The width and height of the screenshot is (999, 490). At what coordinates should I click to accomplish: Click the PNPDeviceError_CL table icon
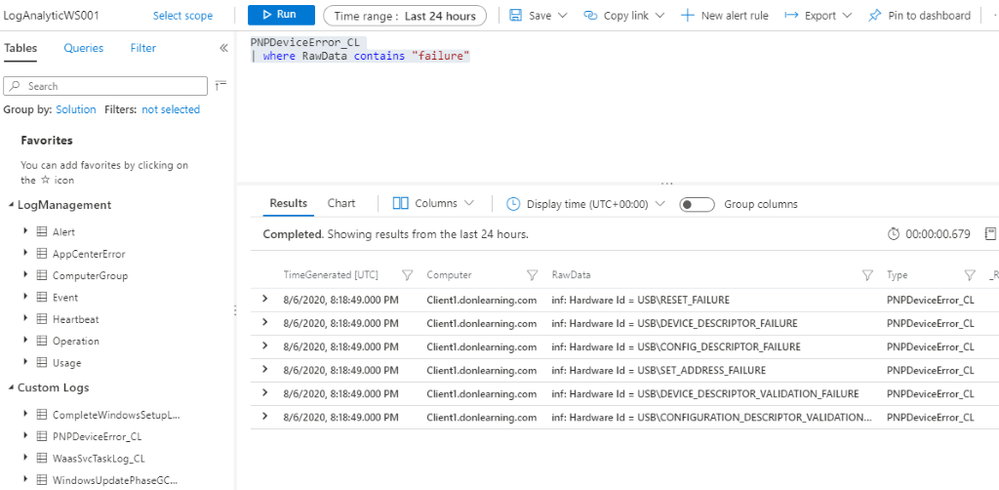click(42, 436)
